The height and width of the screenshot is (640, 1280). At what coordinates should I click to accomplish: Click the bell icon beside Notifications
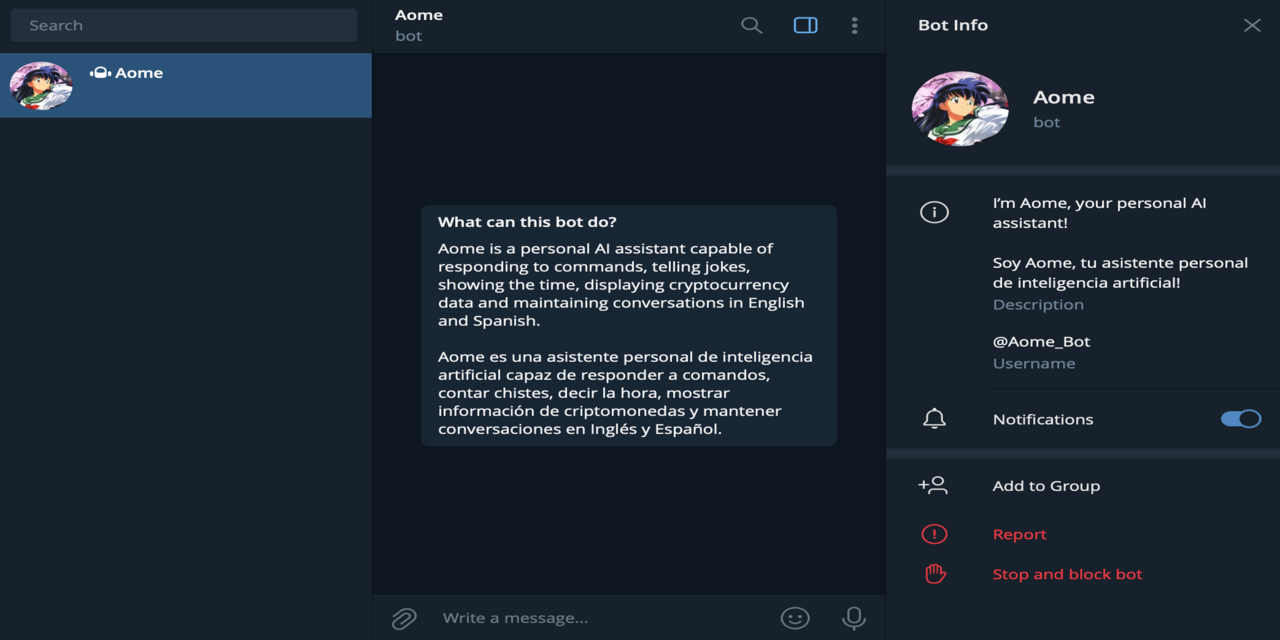click(934, 418)
